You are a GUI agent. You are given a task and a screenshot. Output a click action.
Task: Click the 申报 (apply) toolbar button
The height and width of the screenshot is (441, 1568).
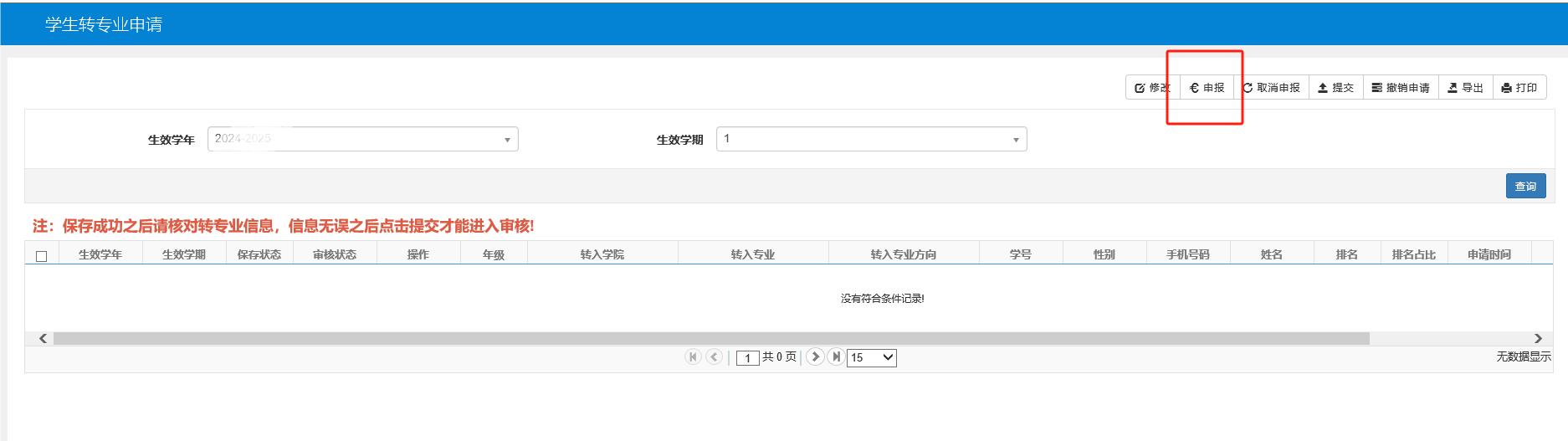click(1207, 88)
